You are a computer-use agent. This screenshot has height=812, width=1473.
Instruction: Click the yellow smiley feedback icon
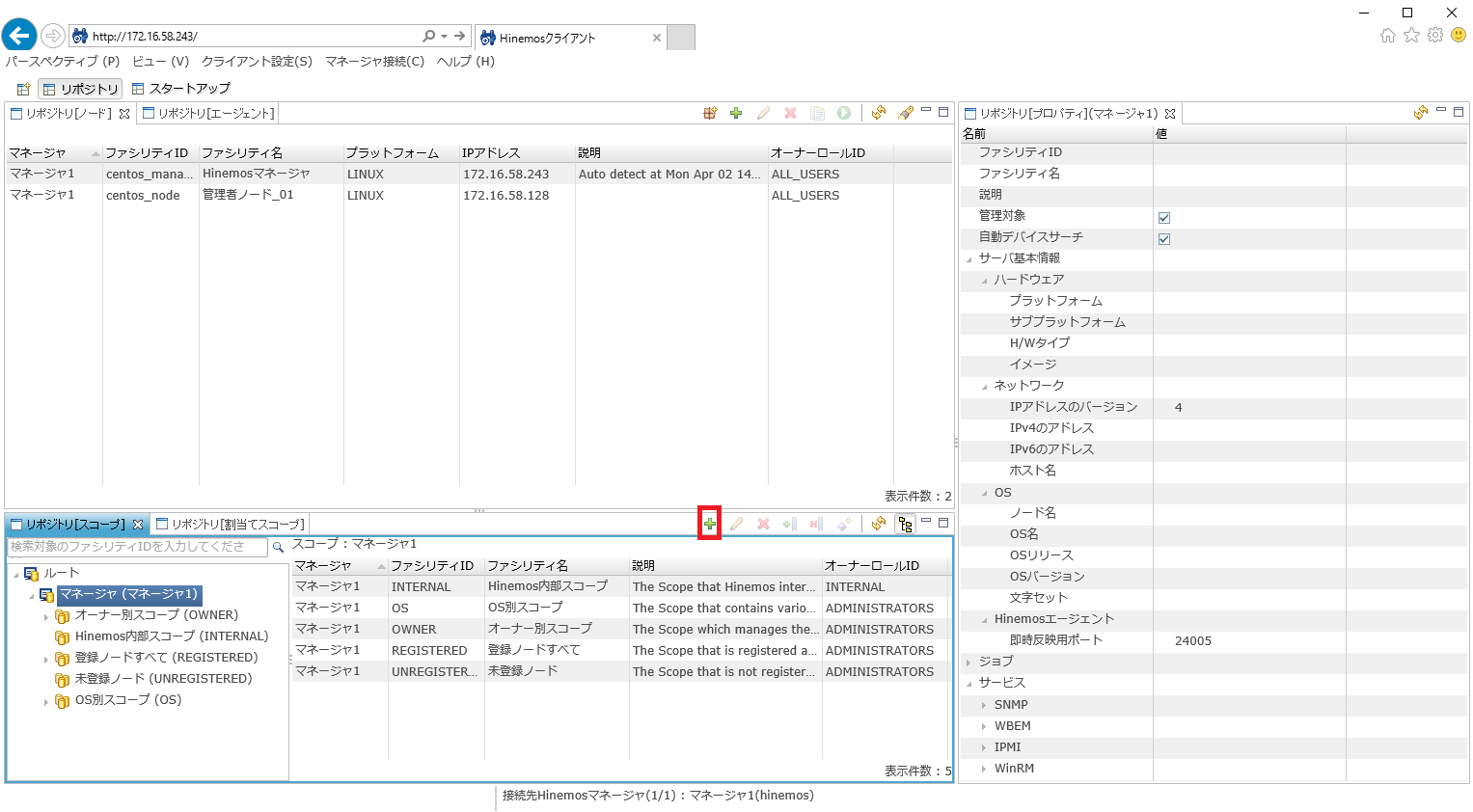click(x=1459, y=36)
